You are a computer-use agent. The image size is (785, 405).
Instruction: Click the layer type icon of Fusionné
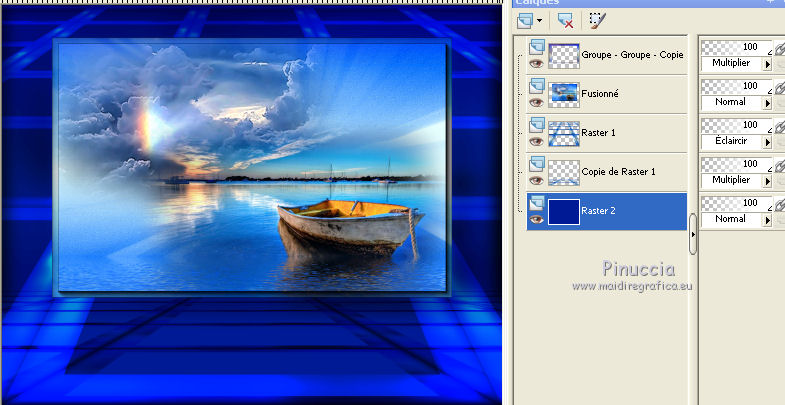(537, 86)
